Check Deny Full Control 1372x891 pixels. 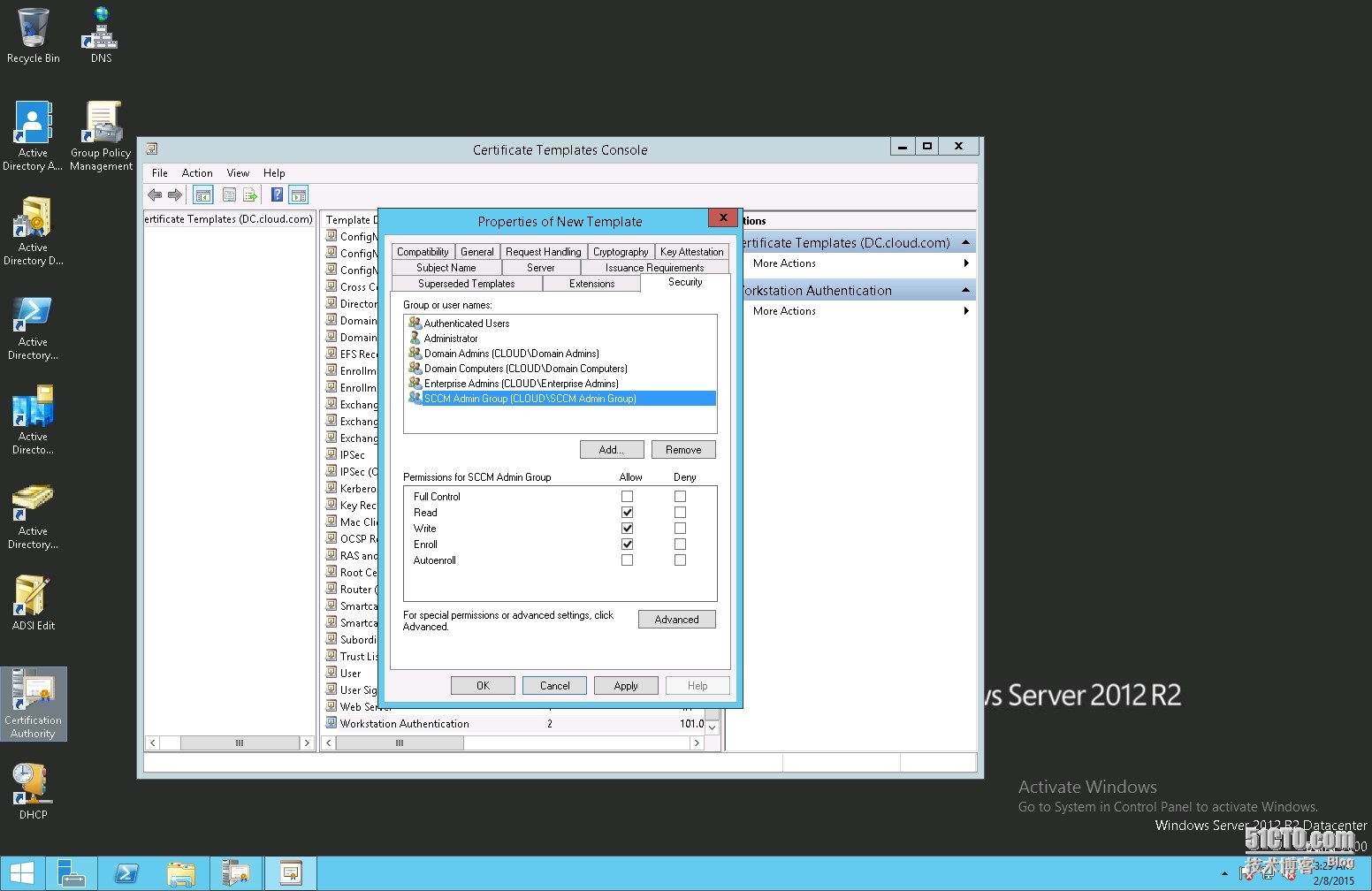(x=681, y=497)
